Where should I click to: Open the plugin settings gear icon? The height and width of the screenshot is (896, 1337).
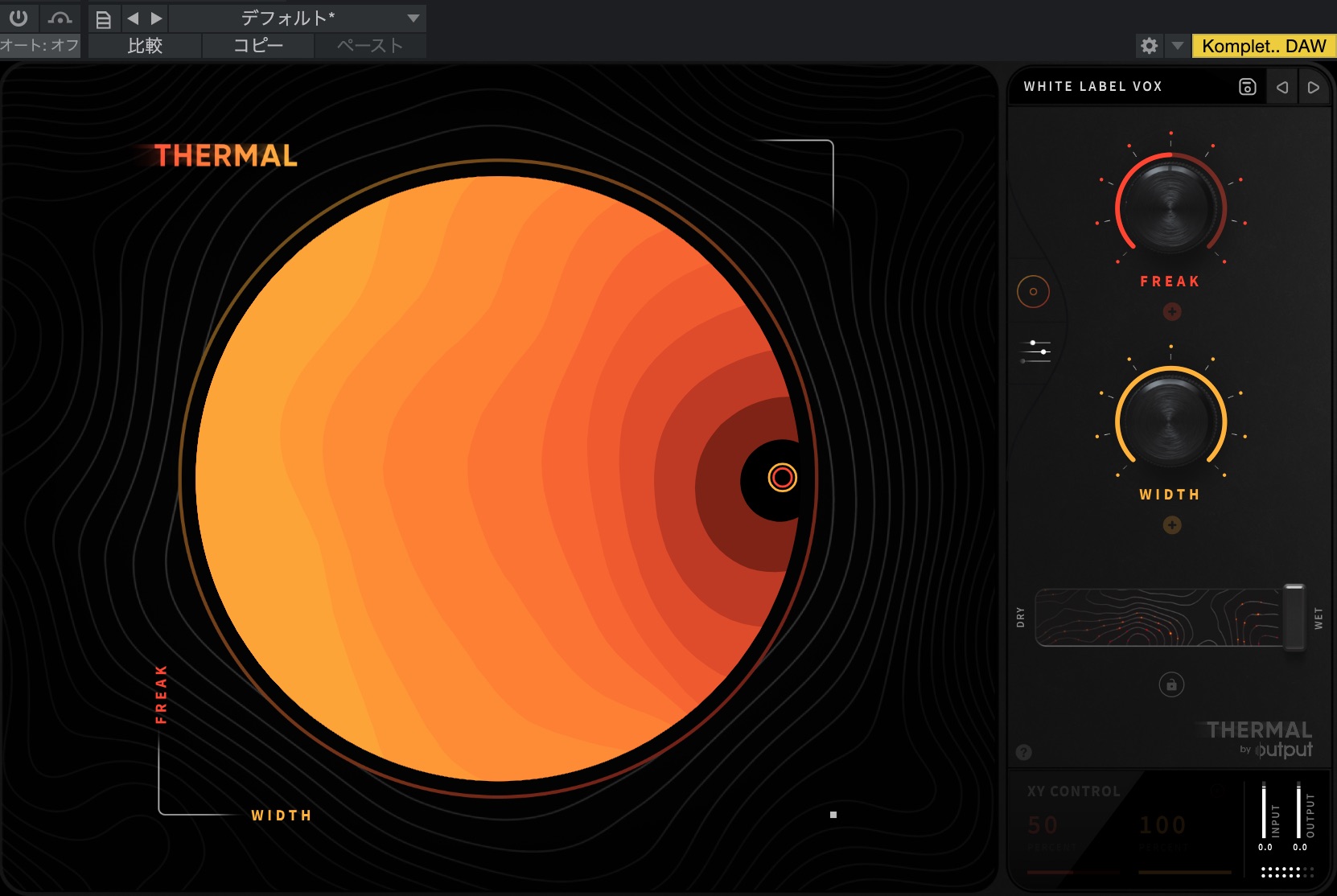[x=1149, y=46]
